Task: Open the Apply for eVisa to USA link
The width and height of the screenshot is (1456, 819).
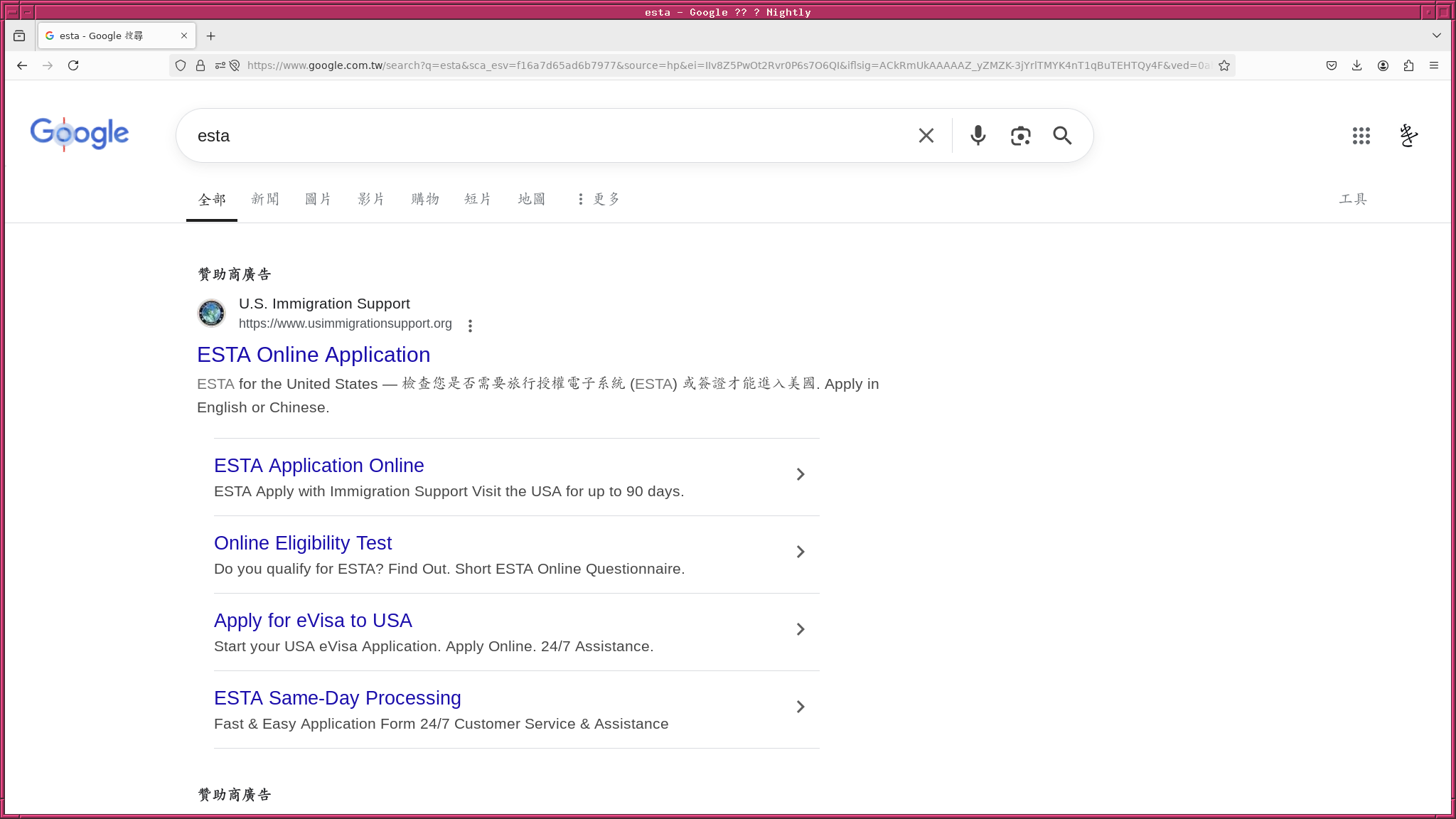Action: (x=313, y=621)
